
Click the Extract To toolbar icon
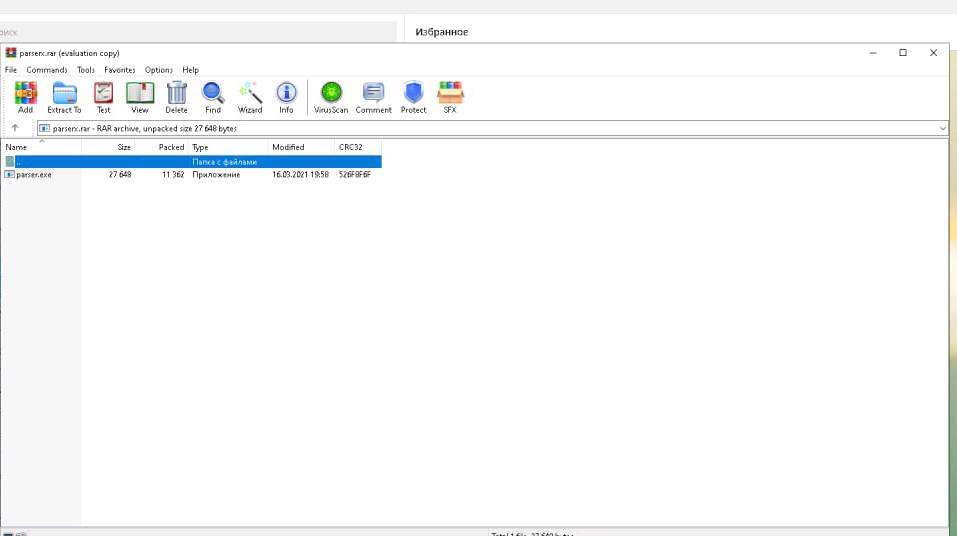(x=64, y=97)
